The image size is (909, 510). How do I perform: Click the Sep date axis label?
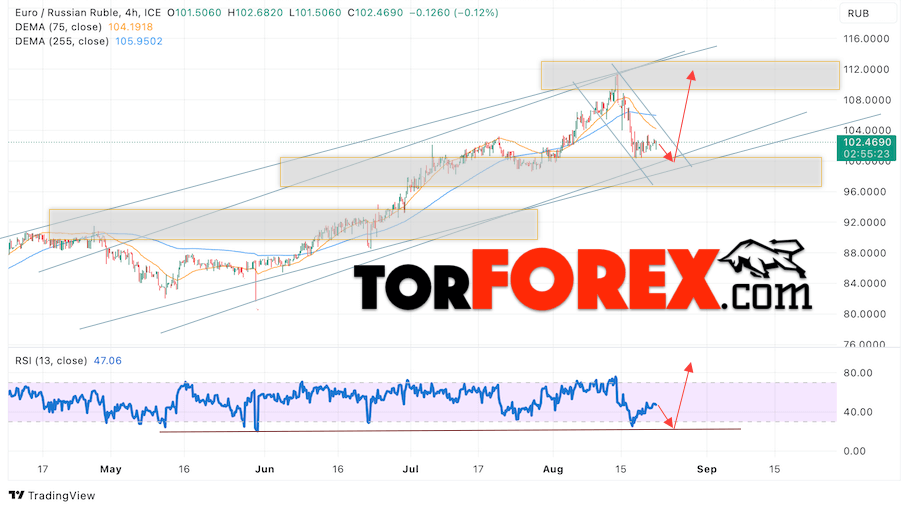click(707, 469)
